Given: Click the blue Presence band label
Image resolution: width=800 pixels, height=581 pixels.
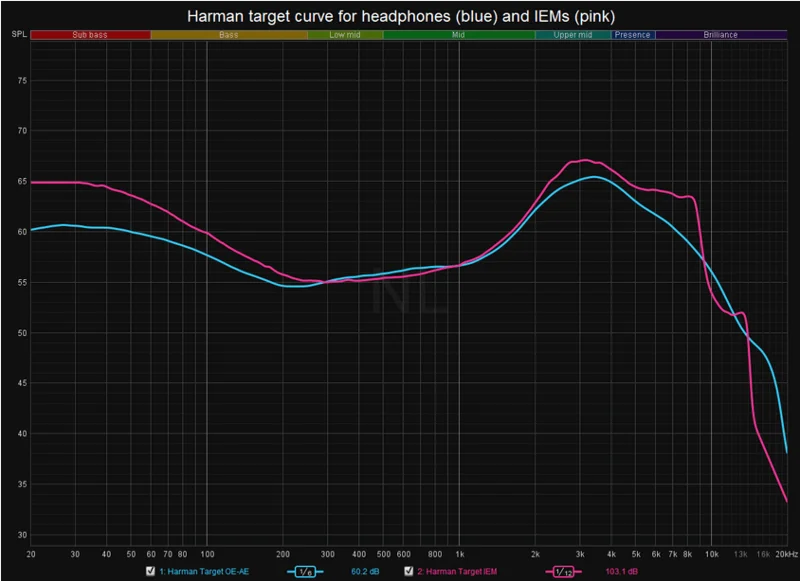Looking at the screenshot, I should coord(633,35).
